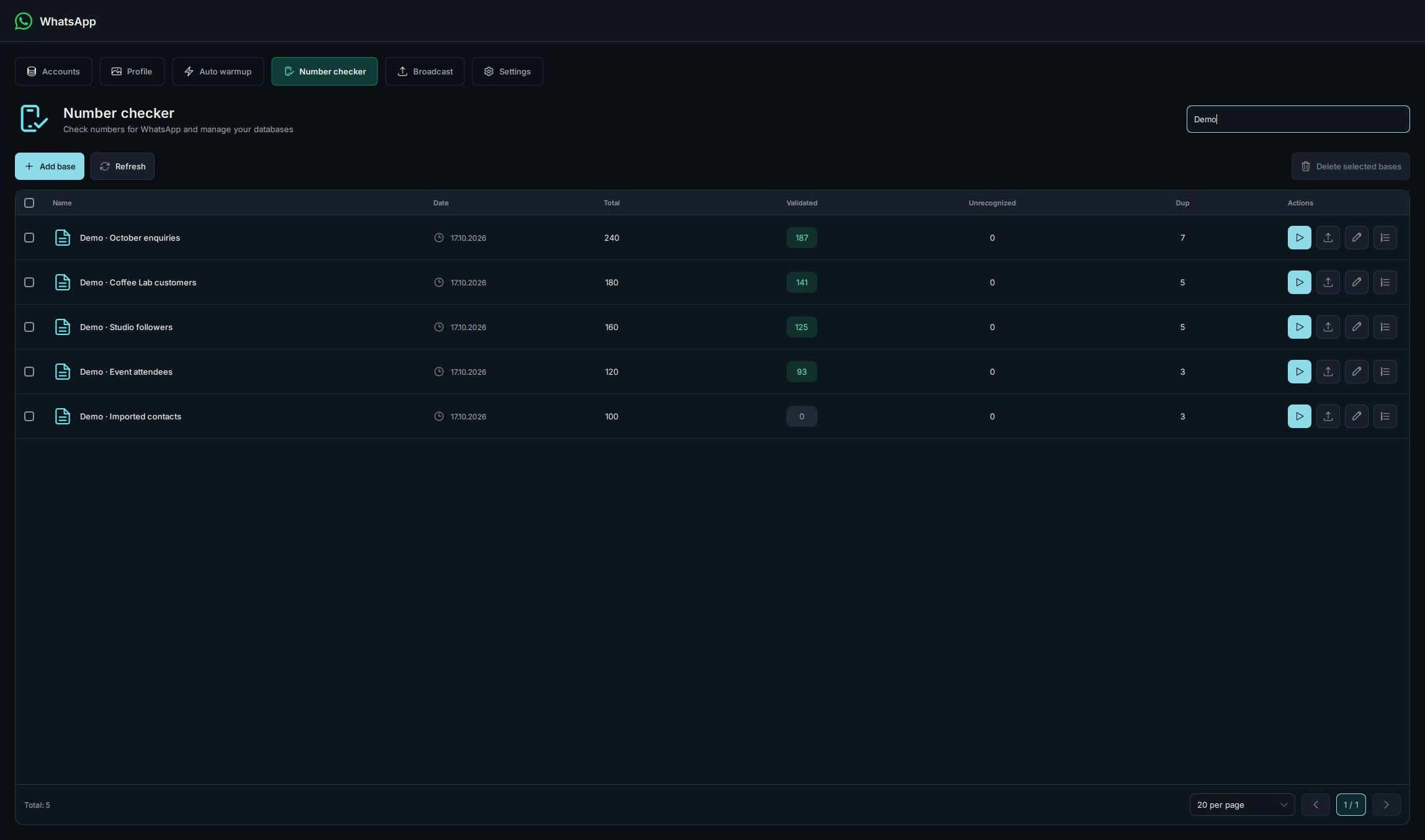Screen dimensions: 1425x840
Task: Click the total value 240
Action: [611, 238]
